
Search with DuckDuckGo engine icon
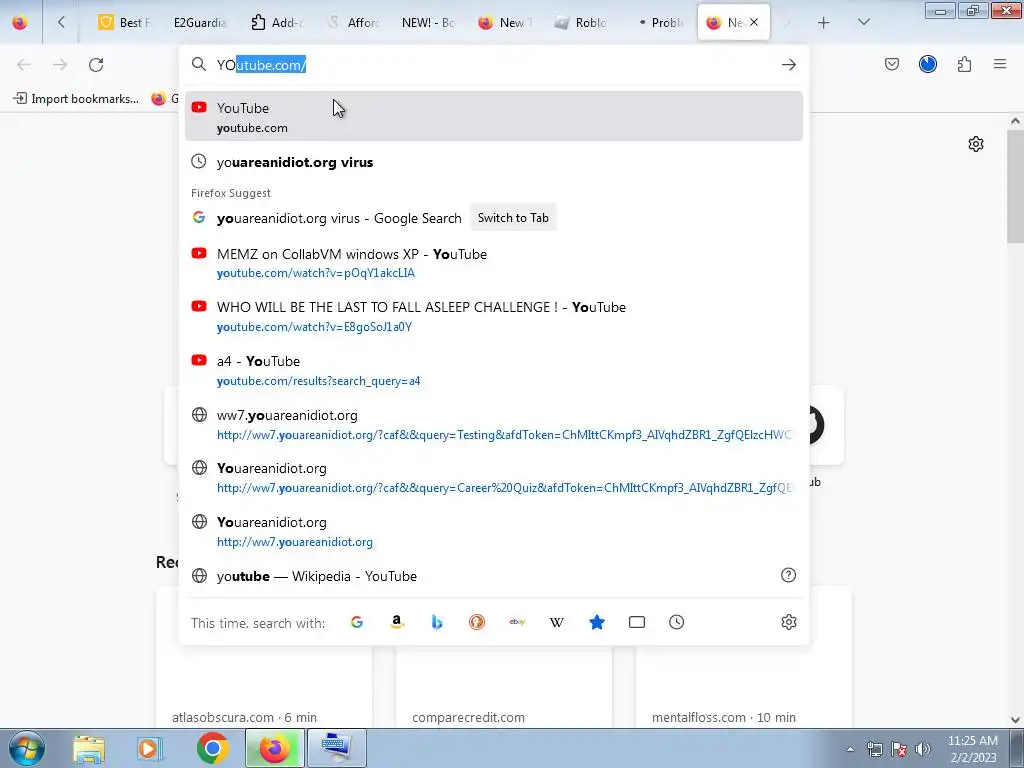pos(477,622)
